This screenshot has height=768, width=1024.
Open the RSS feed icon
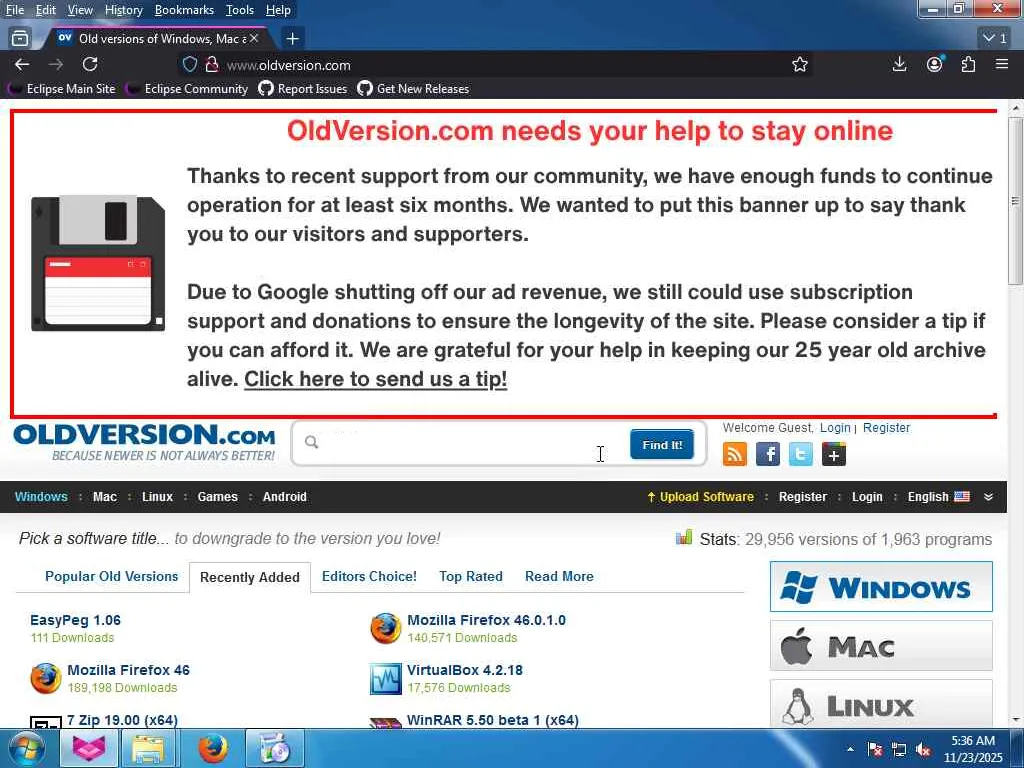pyautogui.click(x=735, y=454)
